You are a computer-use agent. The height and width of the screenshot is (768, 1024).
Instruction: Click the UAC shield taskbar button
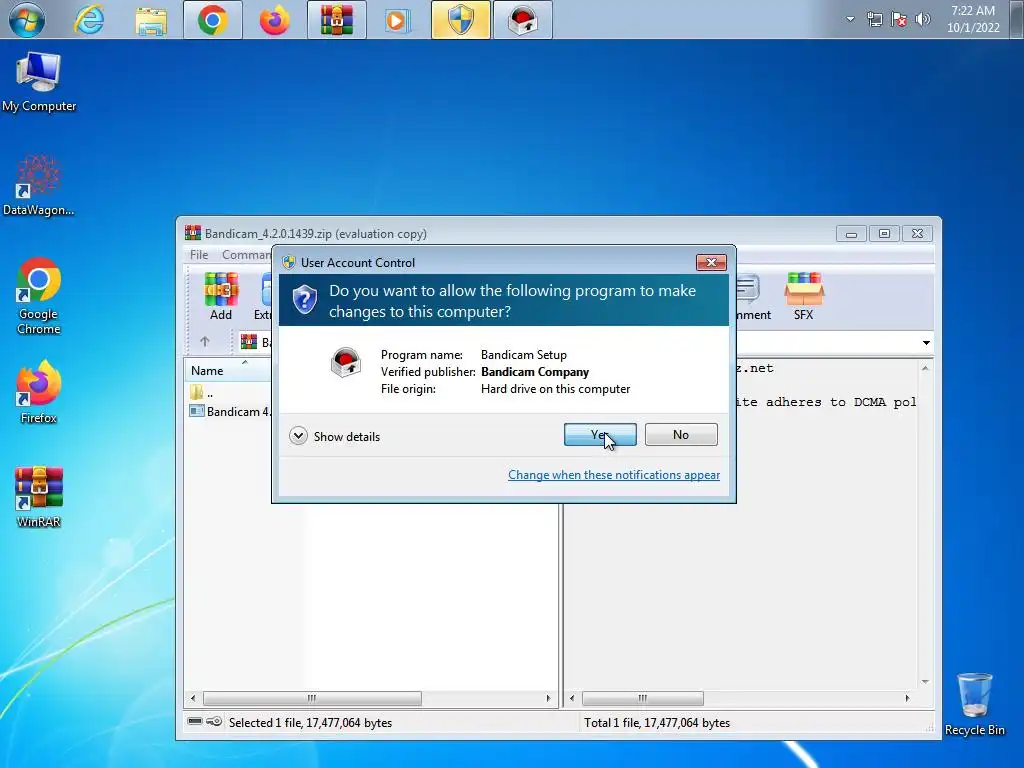pos(460,20)
